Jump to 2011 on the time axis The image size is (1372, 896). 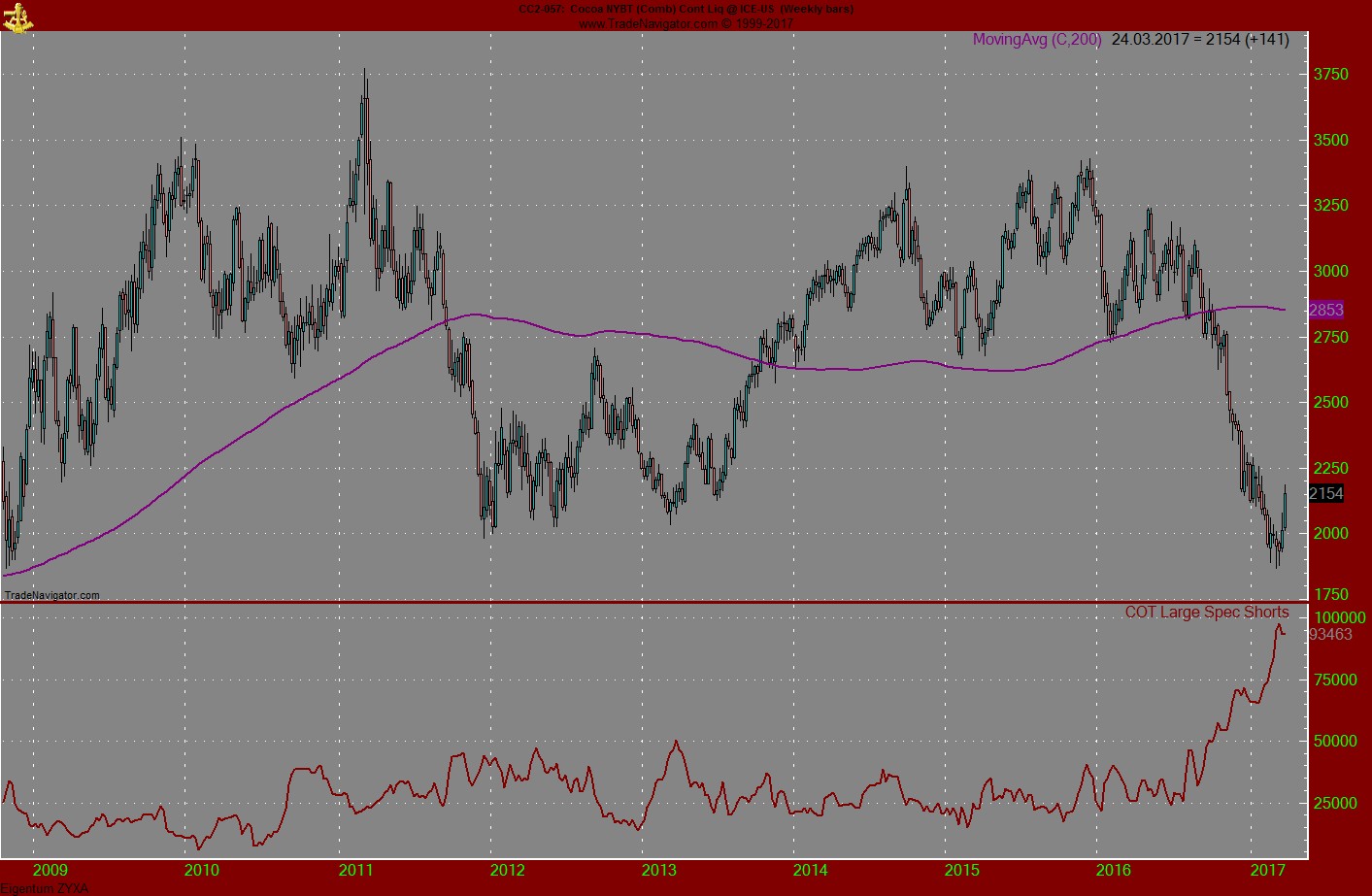click(355, 870)
